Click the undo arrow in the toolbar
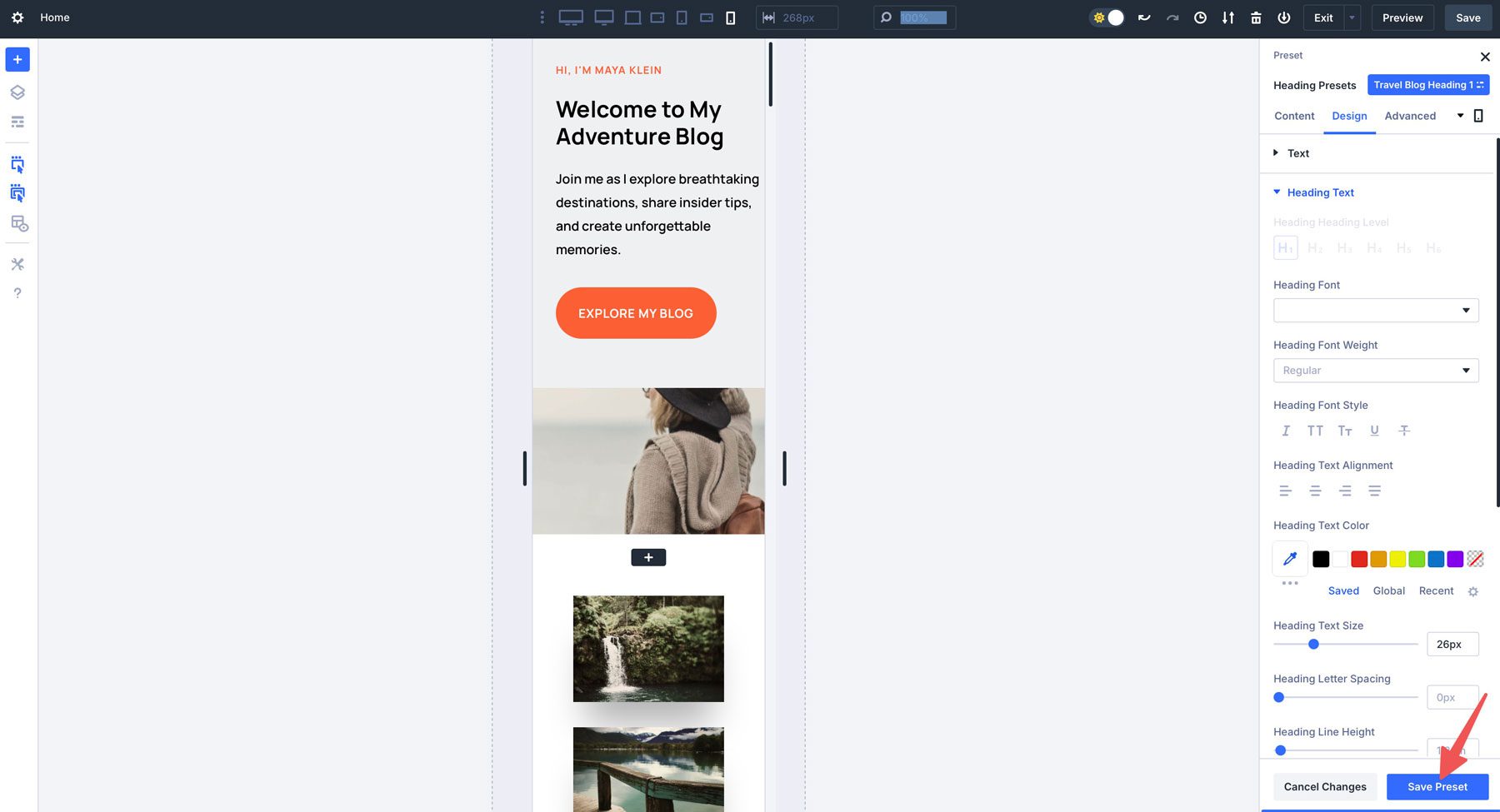The image size is (1500, 812). [1144, 17]
